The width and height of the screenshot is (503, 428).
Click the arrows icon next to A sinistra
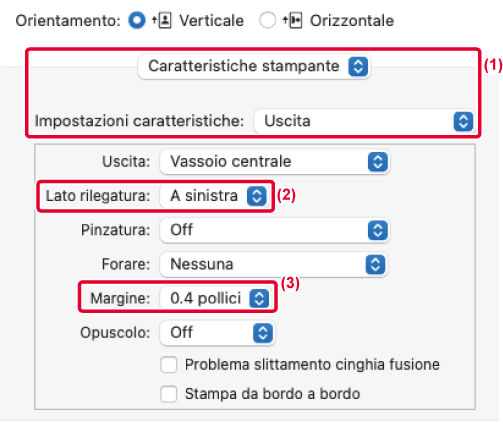click(x=257, y=196)
